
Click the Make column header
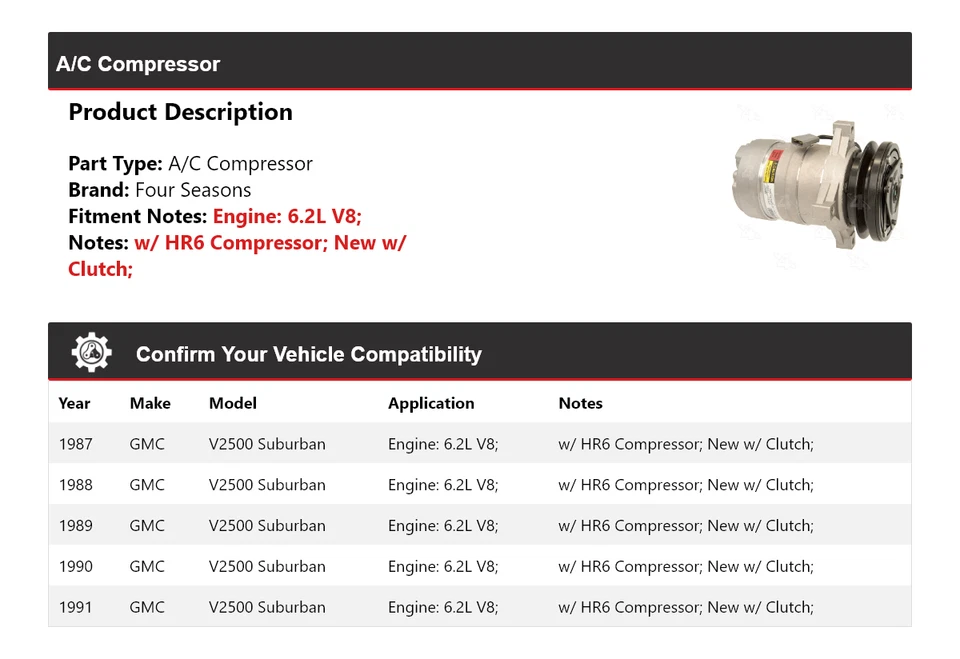click(x=150, y=403)
